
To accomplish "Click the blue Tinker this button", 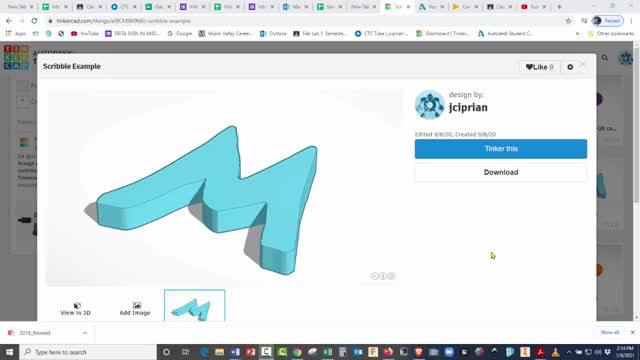I will click(501, 149).
